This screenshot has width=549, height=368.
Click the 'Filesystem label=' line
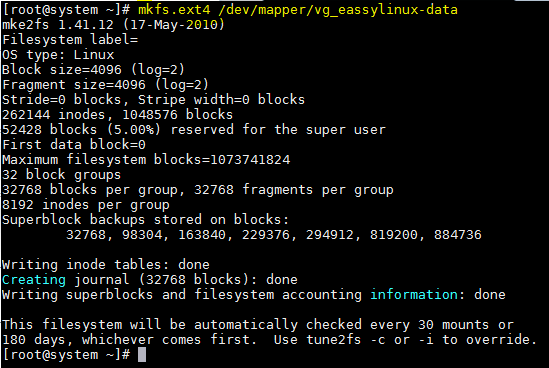point(70,39)
